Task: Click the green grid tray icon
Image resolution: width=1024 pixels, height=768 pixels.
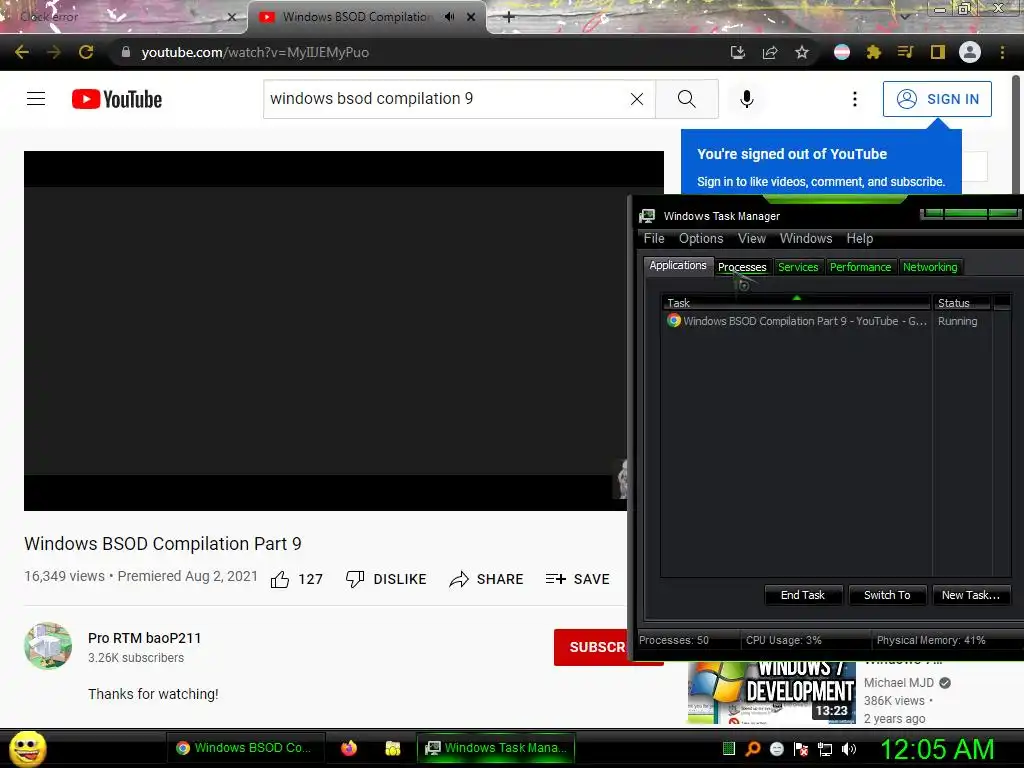Action: coord(729,749)
